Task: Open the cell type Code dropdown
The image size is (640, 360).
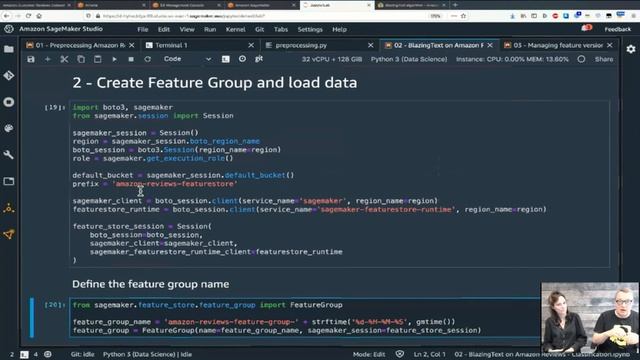Action: 187,59
